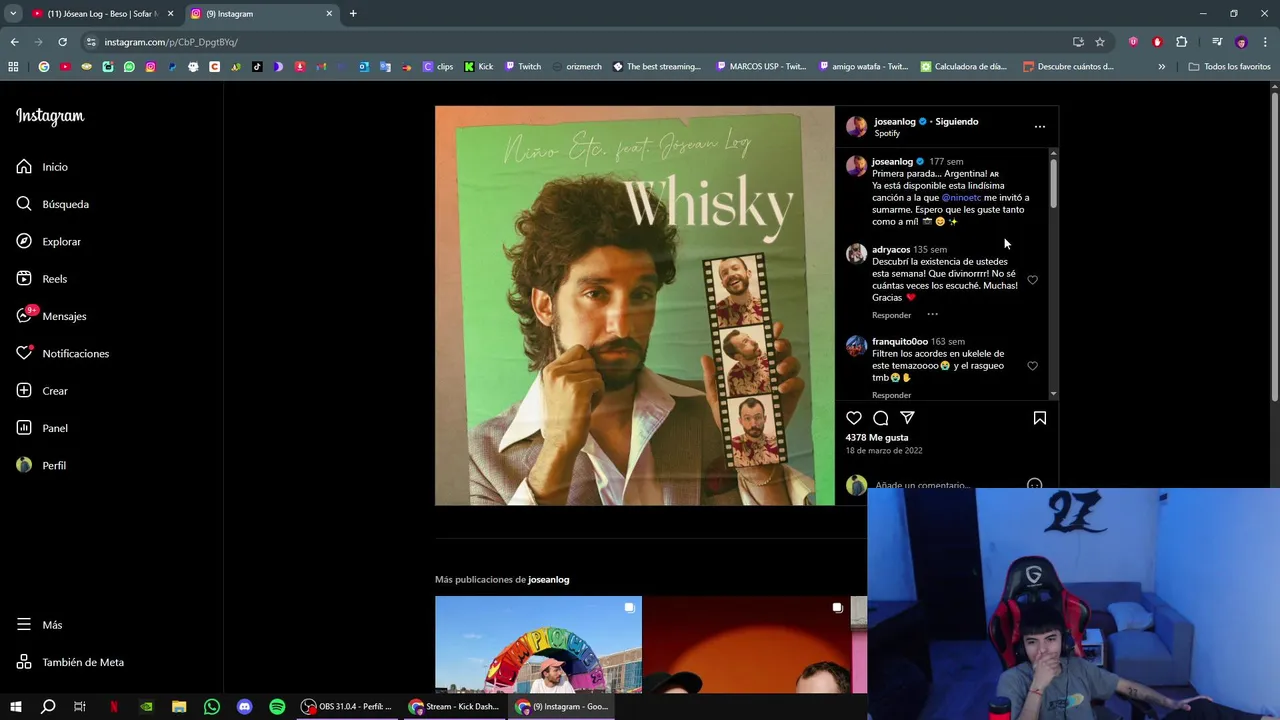Share the post via paper plane icon
Screen dimensions: 1280x720
tap(907, 418)
